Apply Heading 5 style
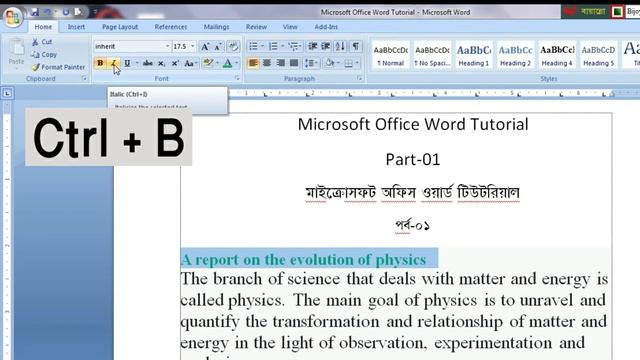Image resolution: width=640 pixels, height=360 pixels. [598, 55]
